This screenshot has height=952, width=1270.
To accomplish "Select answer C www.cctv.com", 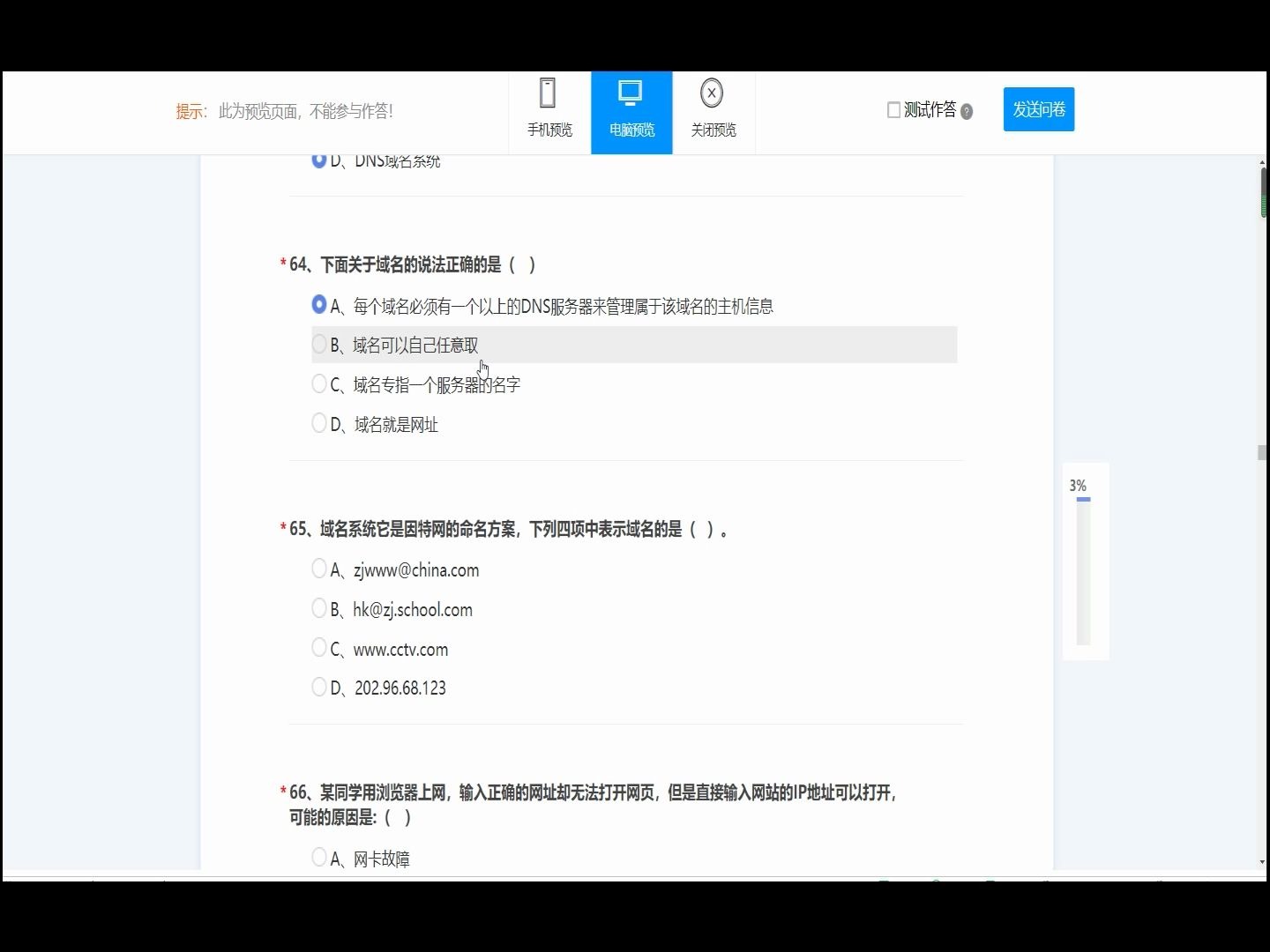I will (x=319, y=648).
